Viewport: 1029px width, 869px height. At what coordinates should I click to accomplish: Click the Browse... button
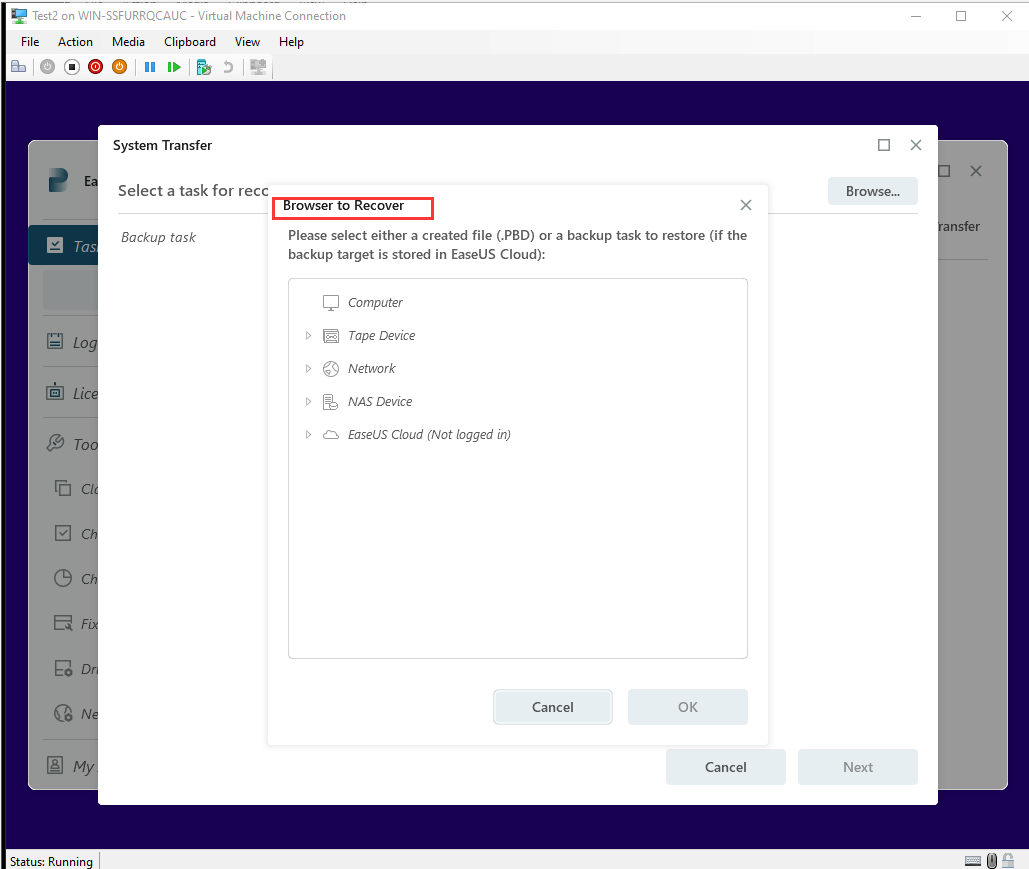[x=872, y=191]
